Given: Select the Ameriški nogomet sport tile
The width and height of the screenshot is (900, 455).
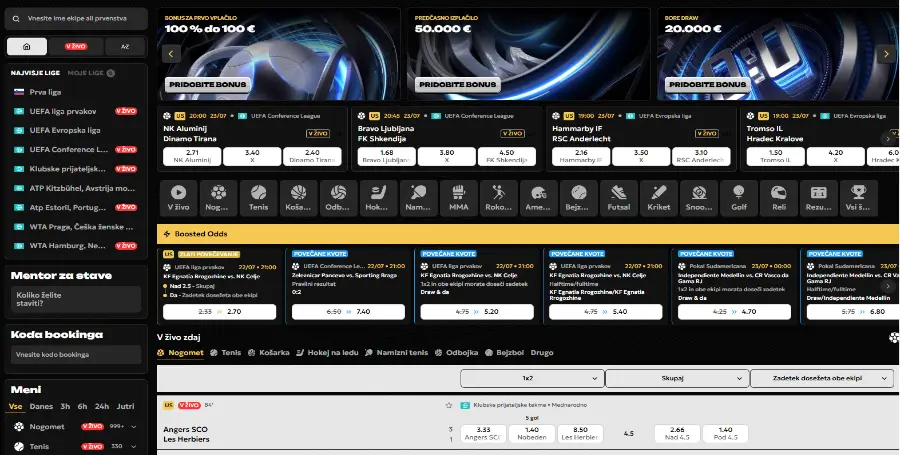Looking at the screenshot, I should click(x=538, y=198).
